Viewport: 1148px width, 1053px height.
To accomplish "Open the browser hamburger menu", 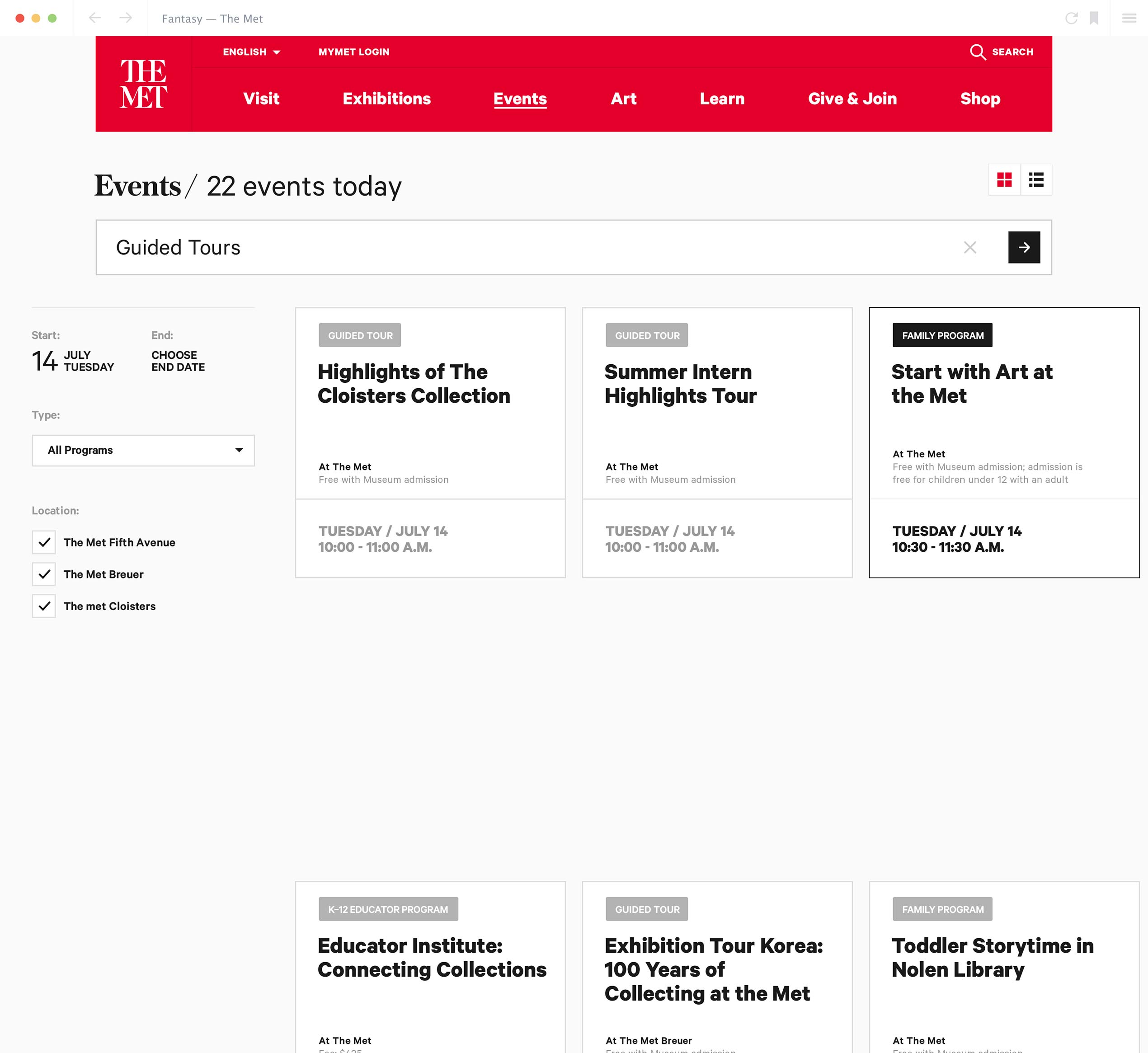I will point(1129,18).
